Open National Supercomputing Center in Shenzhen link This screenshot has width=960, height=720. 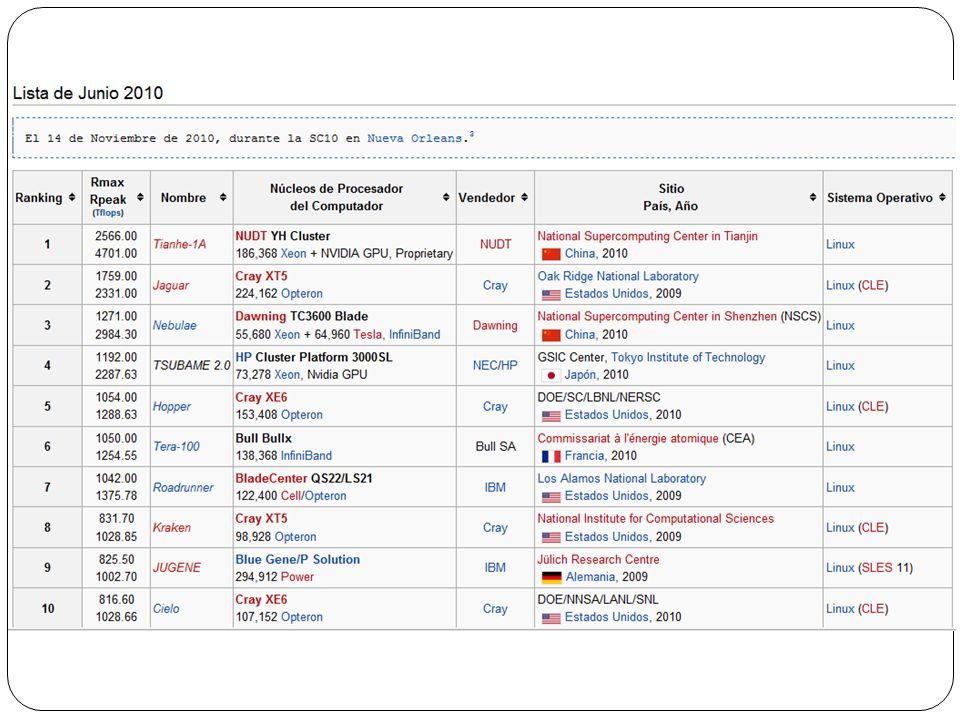click(x=657, y=317)
